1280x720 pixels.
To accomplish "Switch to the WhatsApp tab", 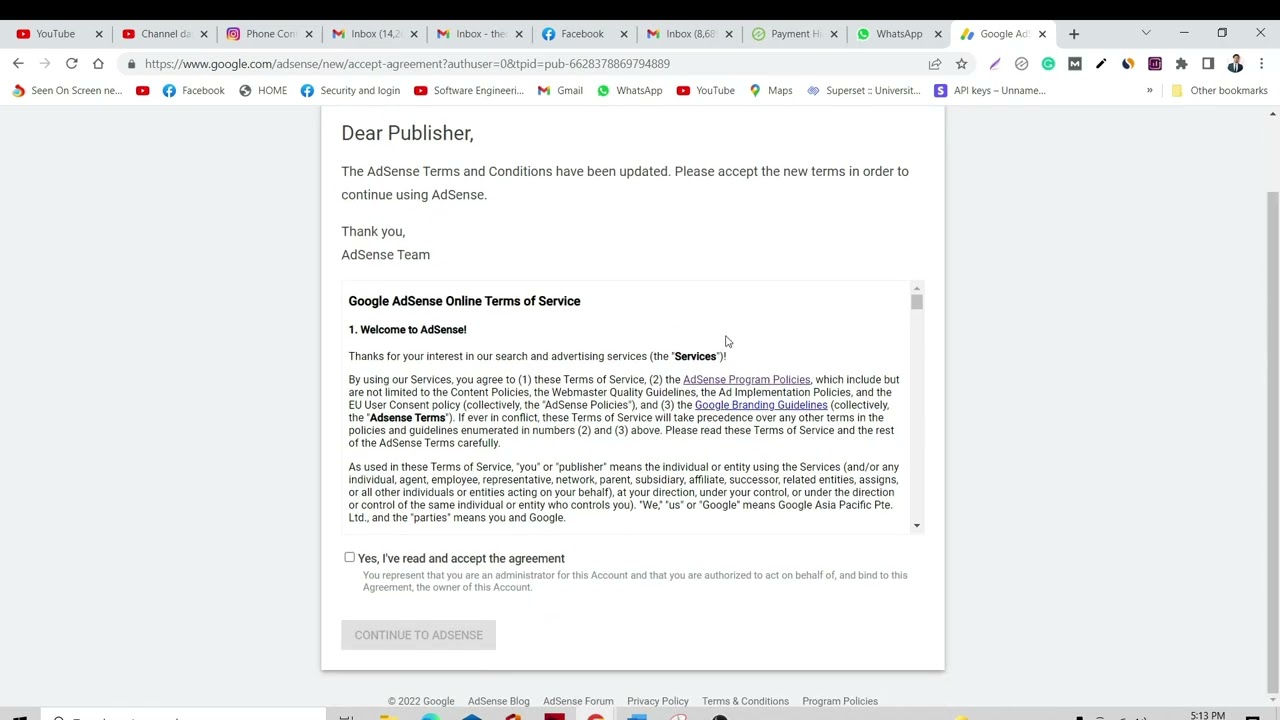I will (x=899, y=34).
